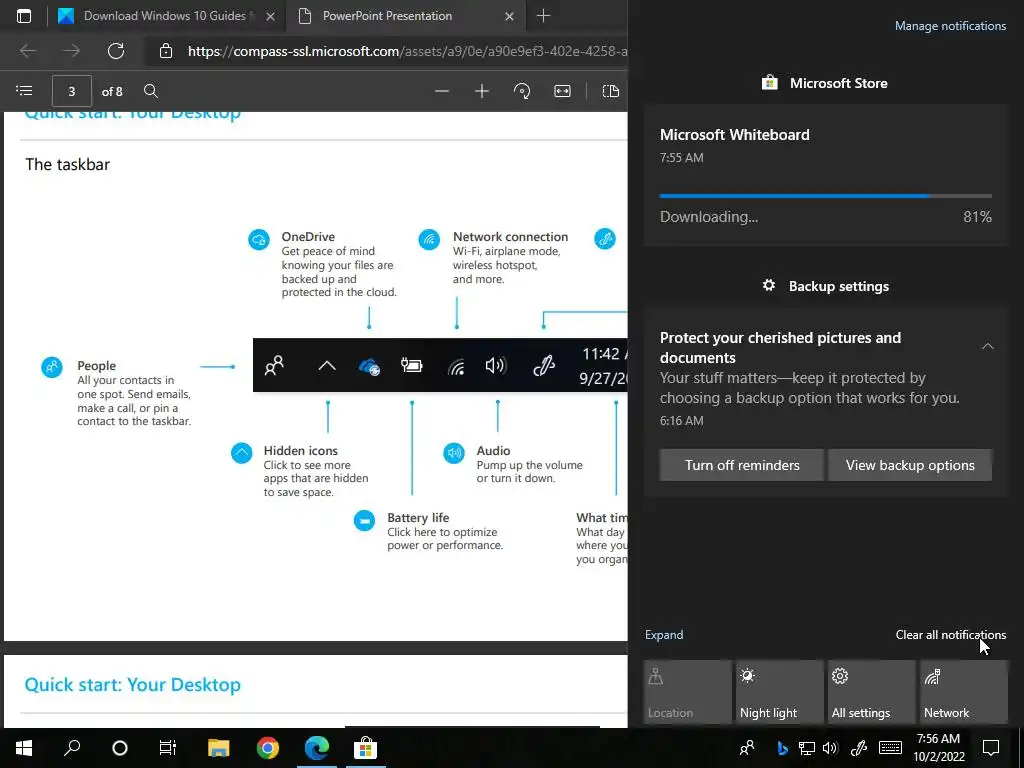Turn off backup reminders
This screenshot has width=1024, height=768.
[742, 465]
